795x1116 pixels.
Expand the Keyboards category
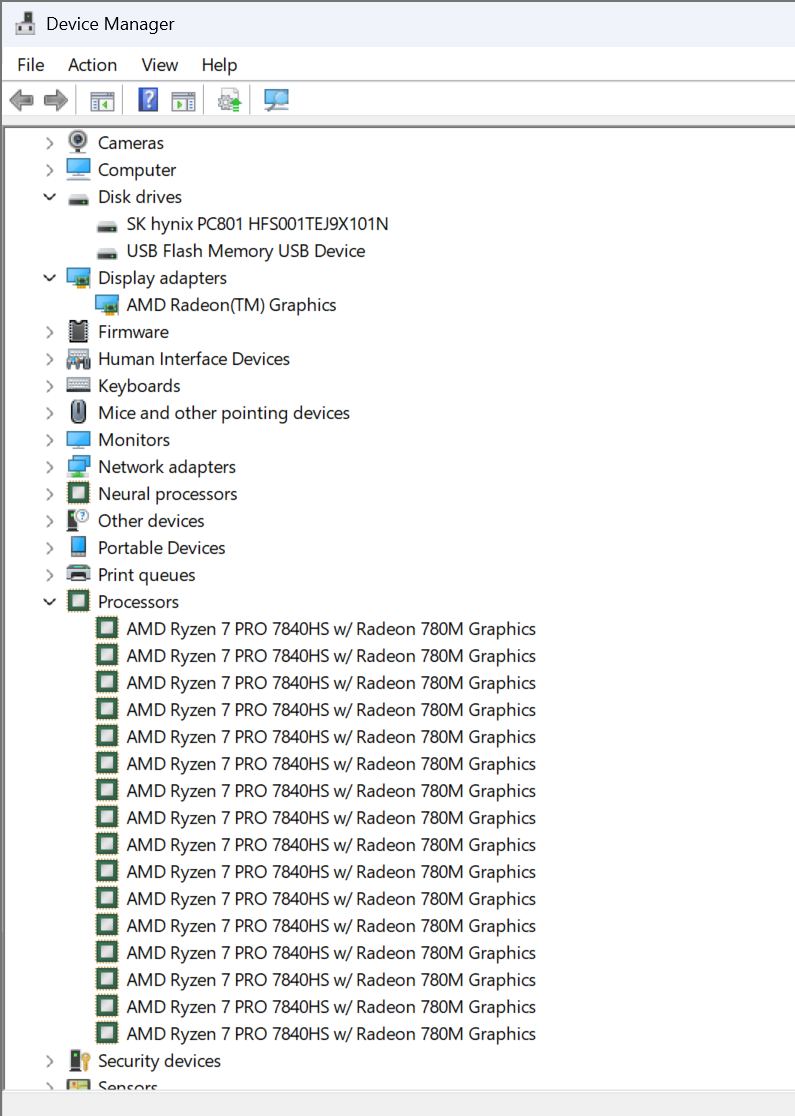tap(49, 386)
